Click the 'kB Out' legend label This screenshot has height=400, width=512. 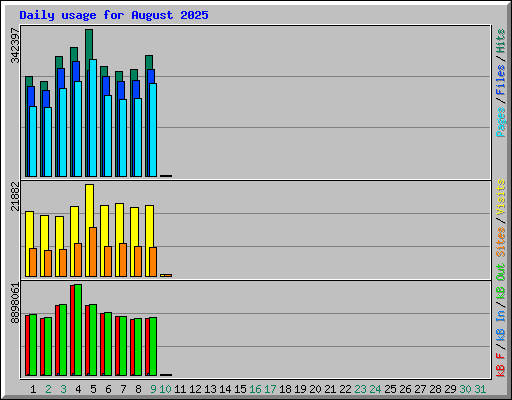500,281
